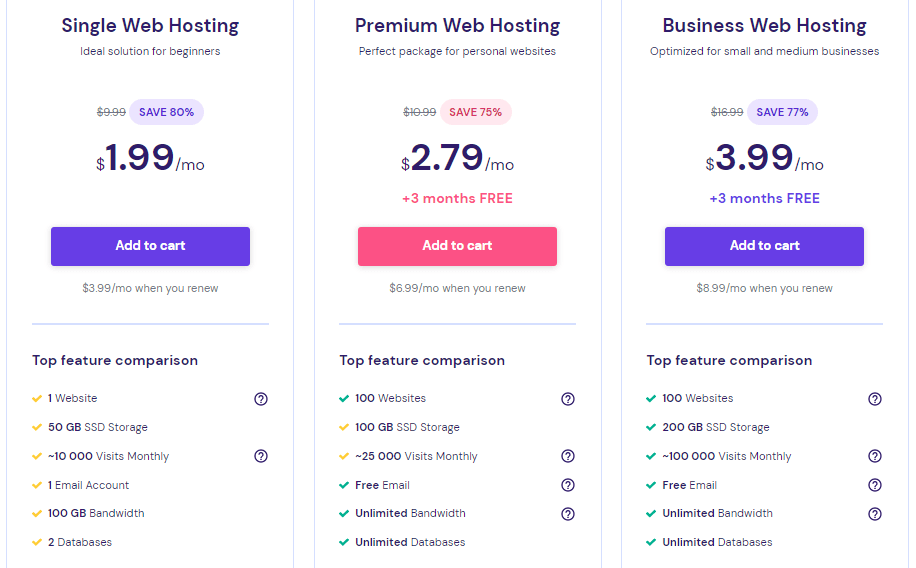The height and width of the screenshot is (568, 916).
Task: Add Single Web Hosting to cart
Action: coord(150,246)
